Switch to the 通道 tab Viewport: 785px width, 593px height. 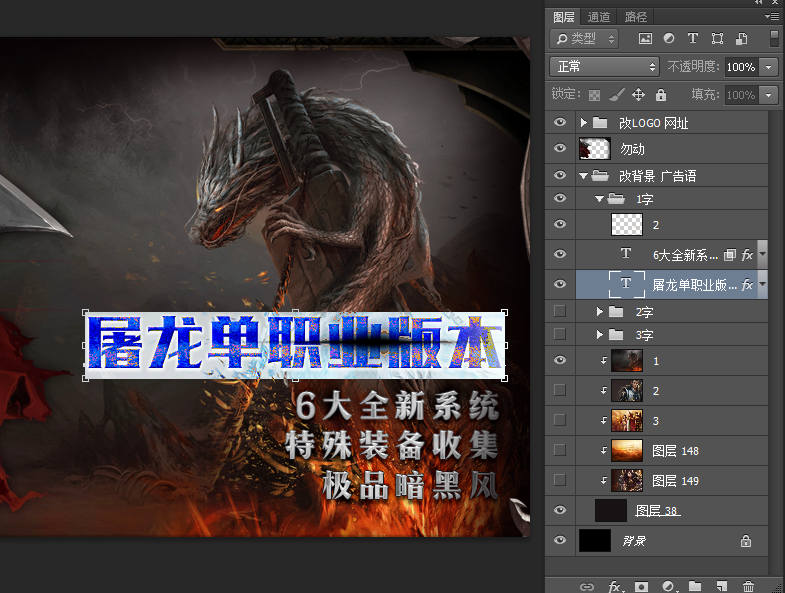(x=599, y=17)
